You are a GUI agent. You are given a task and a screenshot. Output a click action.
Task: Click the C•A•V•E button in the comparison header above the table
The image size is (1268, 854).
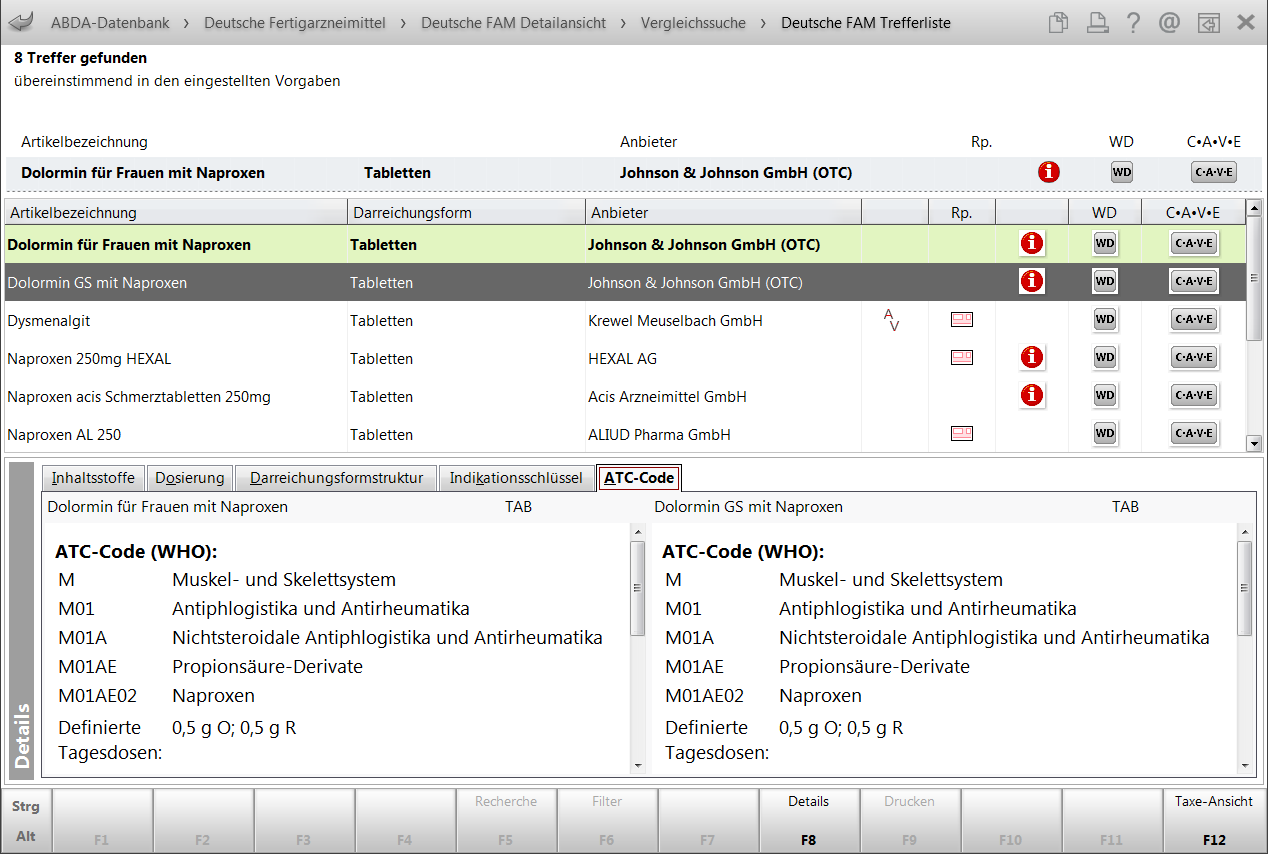tap(1214, 172)
